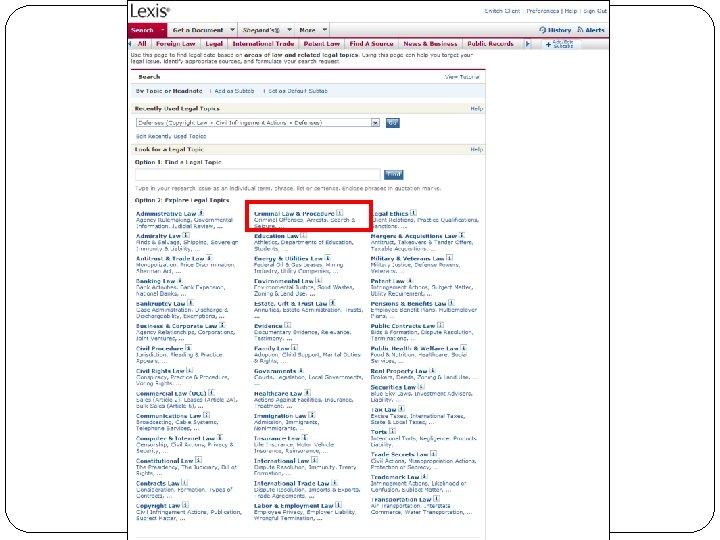Open info icon beside Administrative Law
This screenshot has width=720, height=540.
coord(201,213)
